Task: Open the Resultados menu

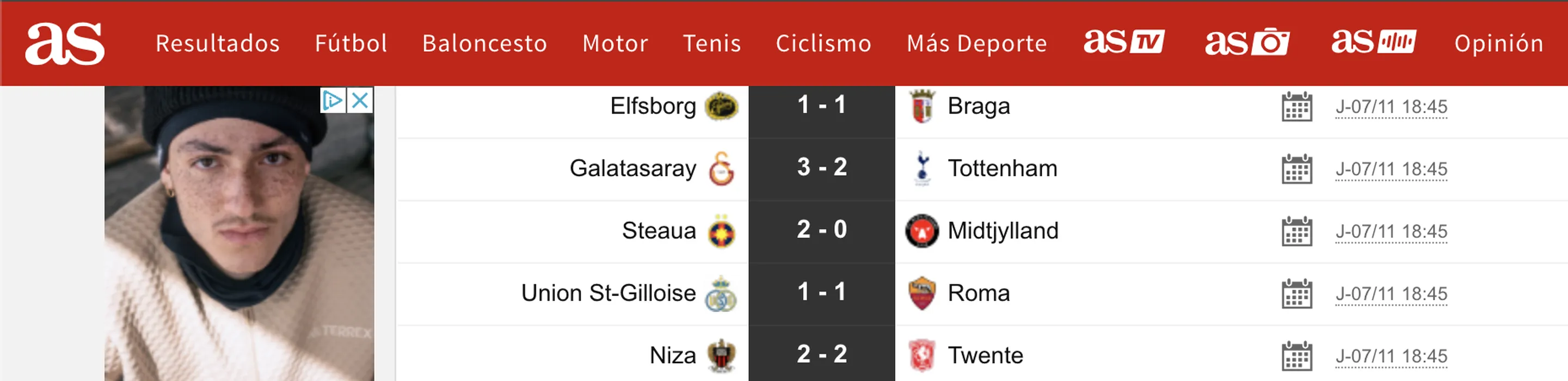Action: point(217,43)
